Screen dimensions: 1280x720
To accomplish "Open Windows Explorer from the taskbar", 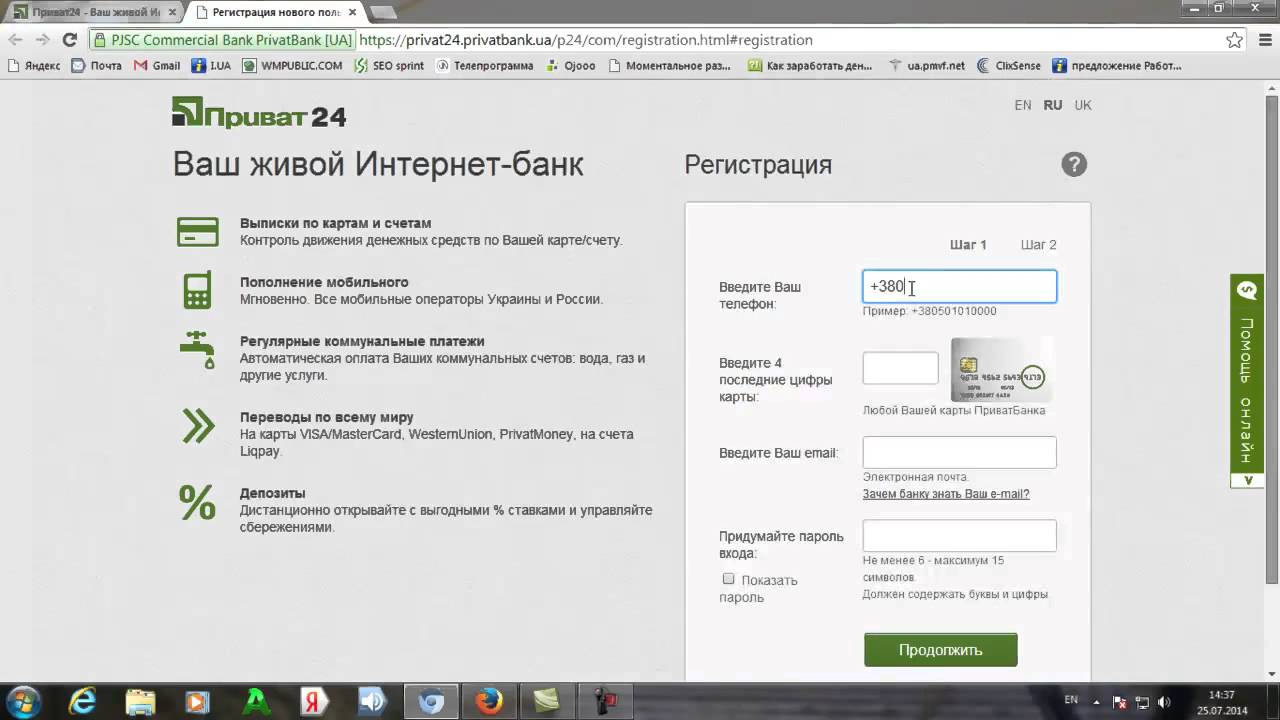I will click(140, 702).
